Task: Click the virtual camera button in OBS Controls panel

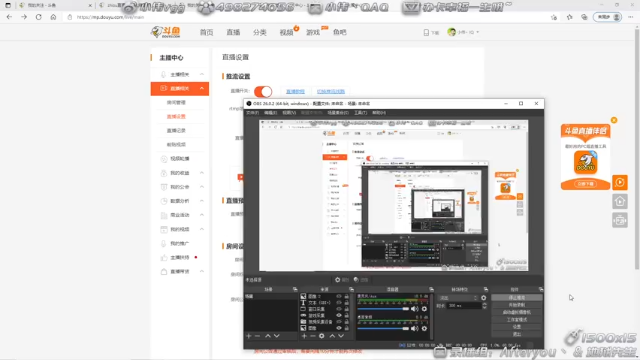Action: pyautogui.click(x=517, y=312)
